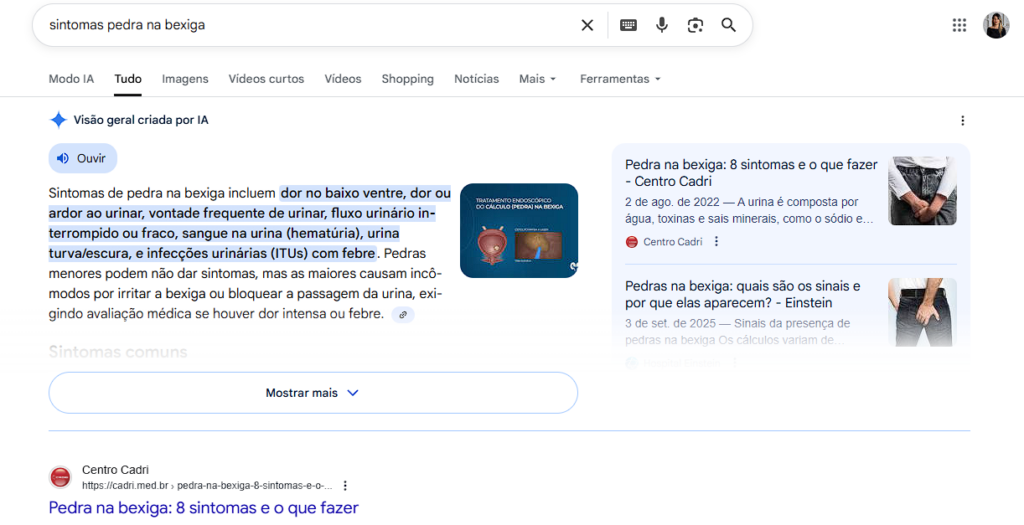Play audio with the Ouvir button
Viewport: 1024px width, 525px height.
coord(83,158)
